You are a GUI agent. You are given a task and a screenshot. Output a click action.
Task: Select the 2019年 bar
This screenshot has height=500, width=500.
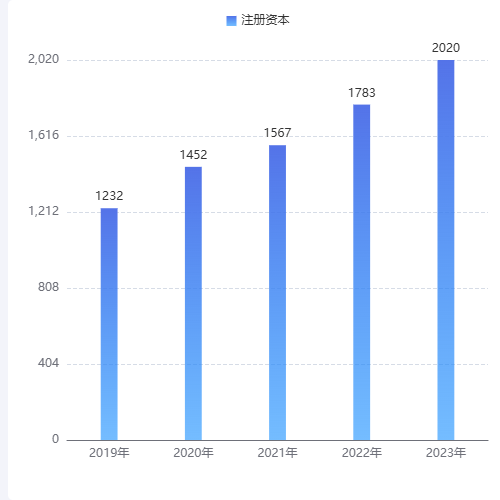click(x=109, y=324)
